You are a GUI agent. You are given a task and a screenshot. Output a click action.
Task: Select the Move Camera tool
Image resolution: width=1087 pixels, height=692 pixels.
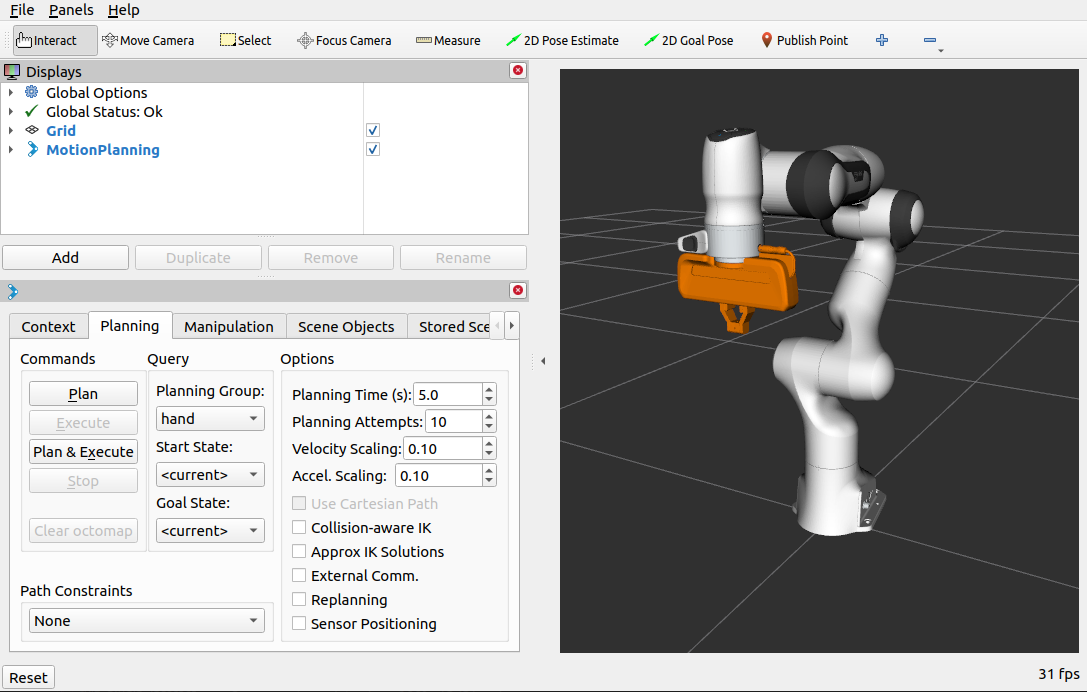(148, 40)
